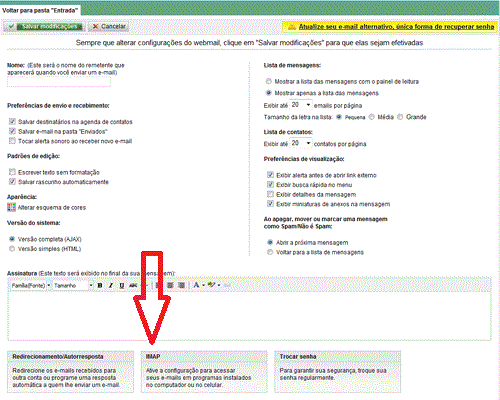Toggle Exibir alerta antes de abrir link

point(270,175)
